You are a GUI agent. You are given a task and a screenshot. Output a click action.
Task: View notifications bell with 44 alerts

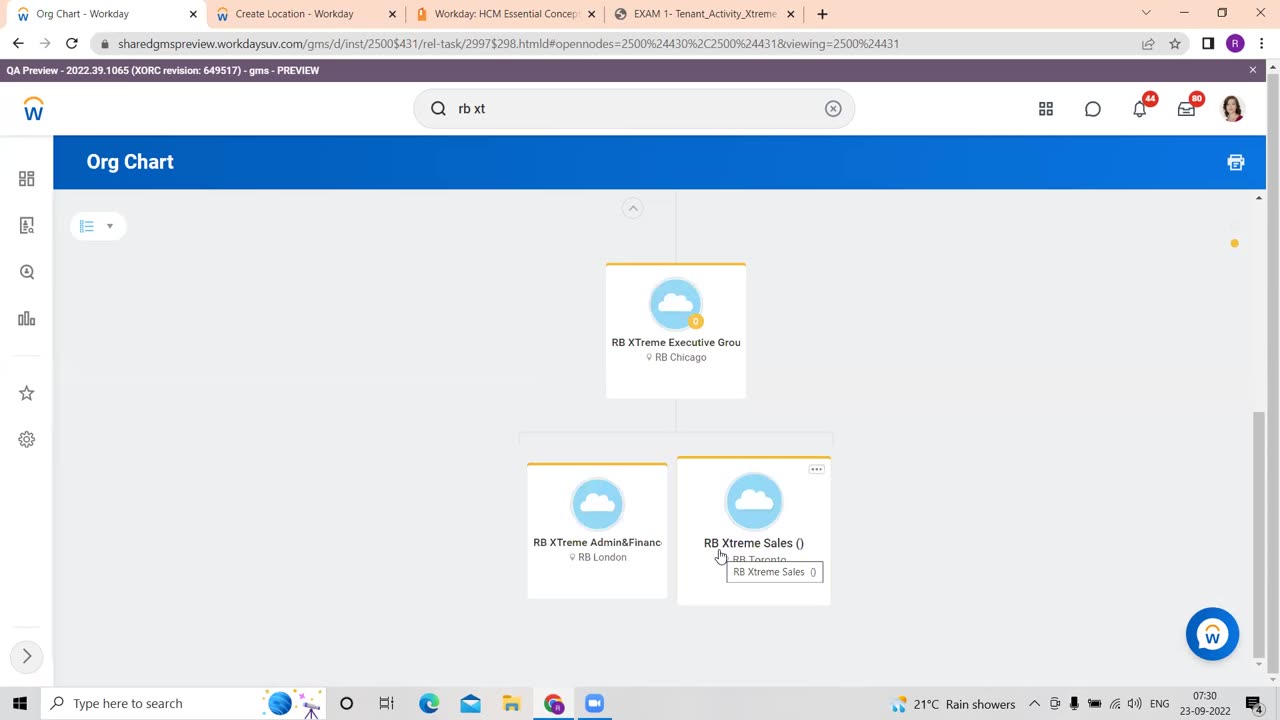(x=1141, y=107)
